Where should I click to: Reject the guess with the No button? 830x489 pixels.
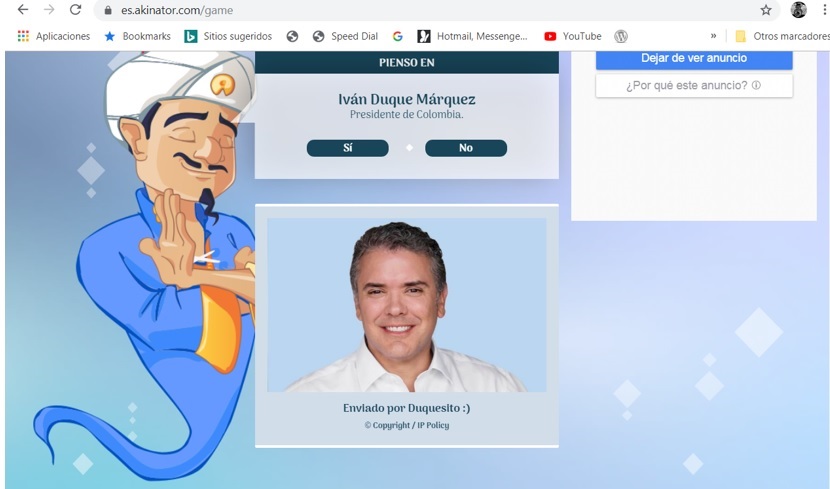pyautogui.click(x=465, y=148)
